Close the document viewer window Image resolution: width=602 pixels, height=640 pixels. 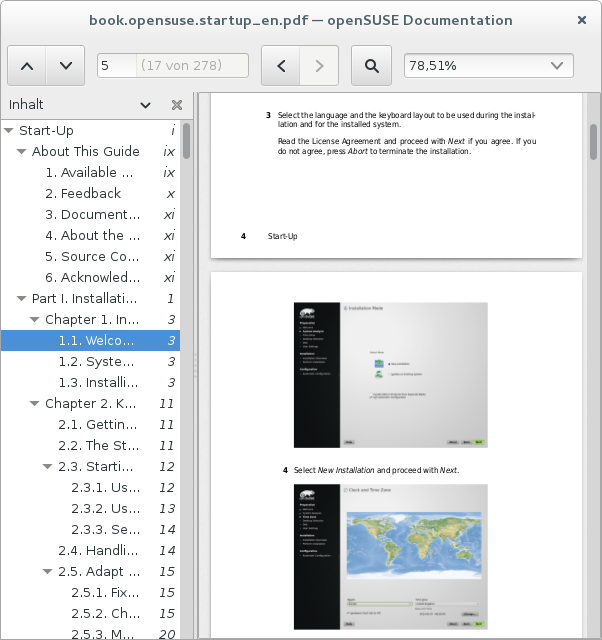click(582, 20)
